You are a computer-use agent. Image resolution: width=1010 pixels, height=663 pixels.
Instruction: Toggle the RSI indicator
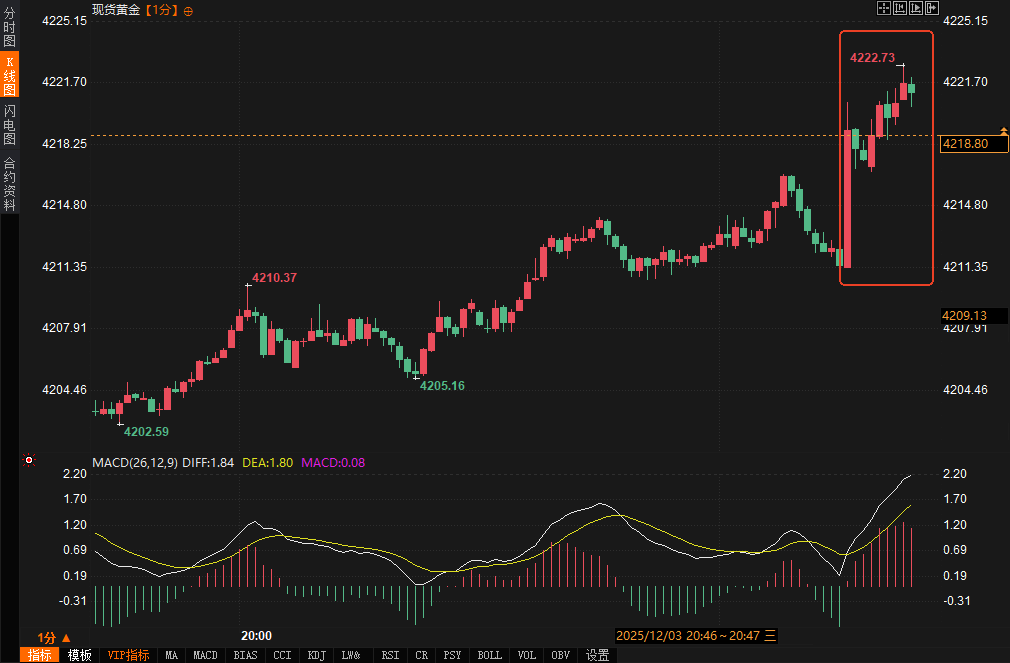(x=390, y=655)
